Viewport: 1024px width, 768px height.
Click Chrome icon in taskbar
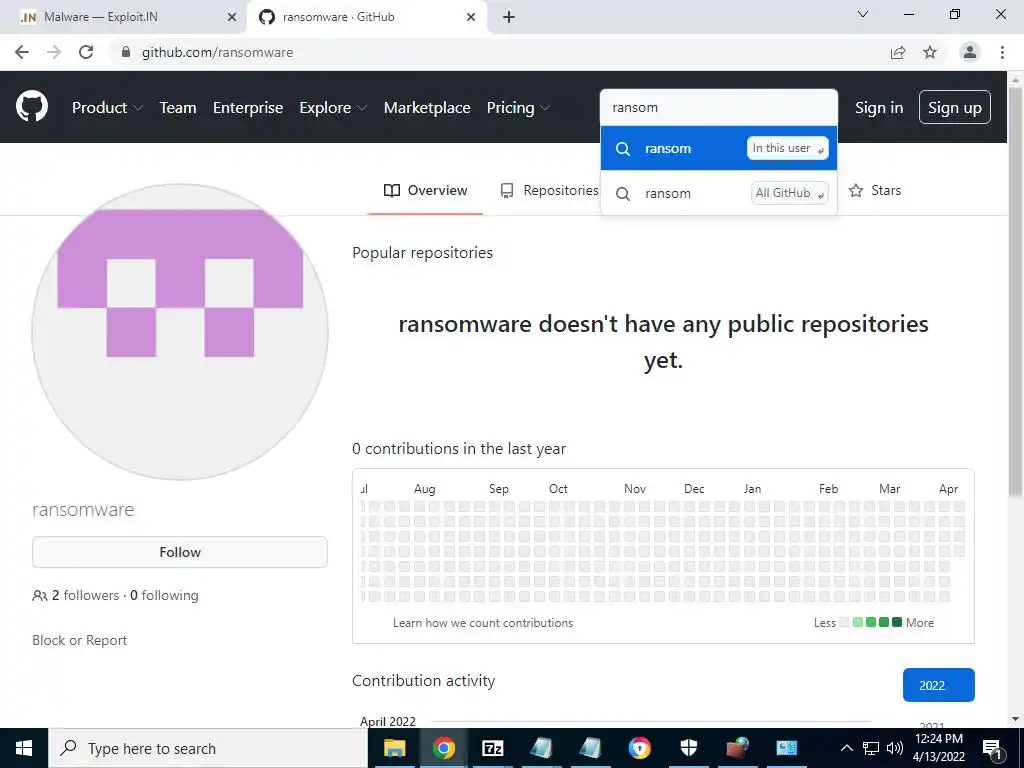click(443, 748)
